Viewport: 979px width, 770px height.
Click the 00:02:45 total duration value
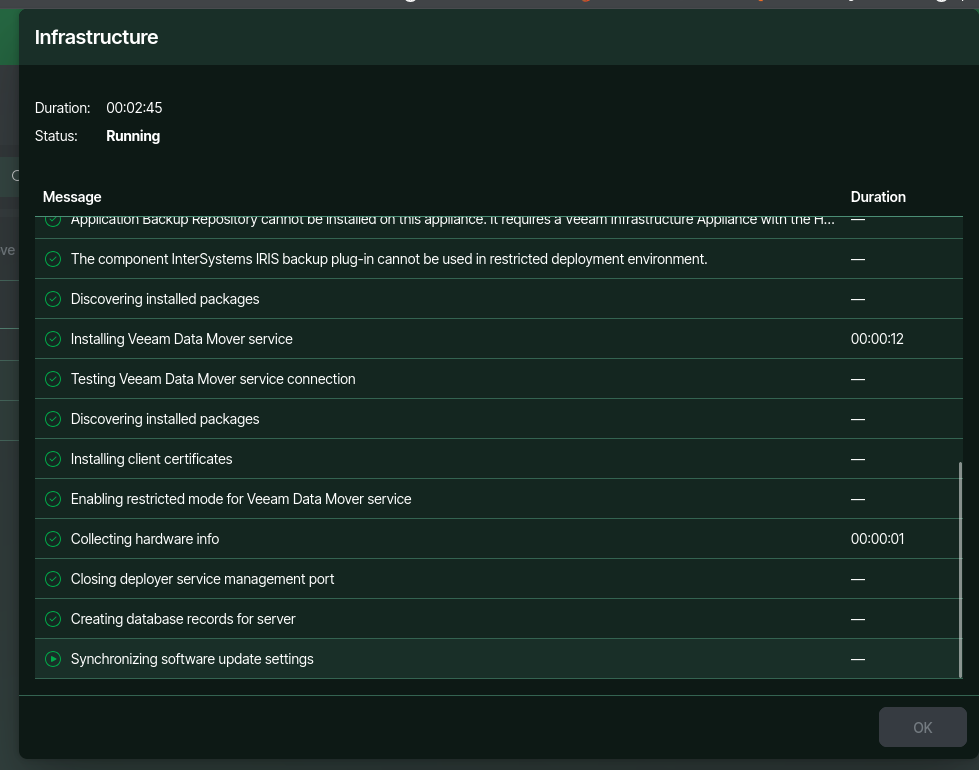point(134,108)
